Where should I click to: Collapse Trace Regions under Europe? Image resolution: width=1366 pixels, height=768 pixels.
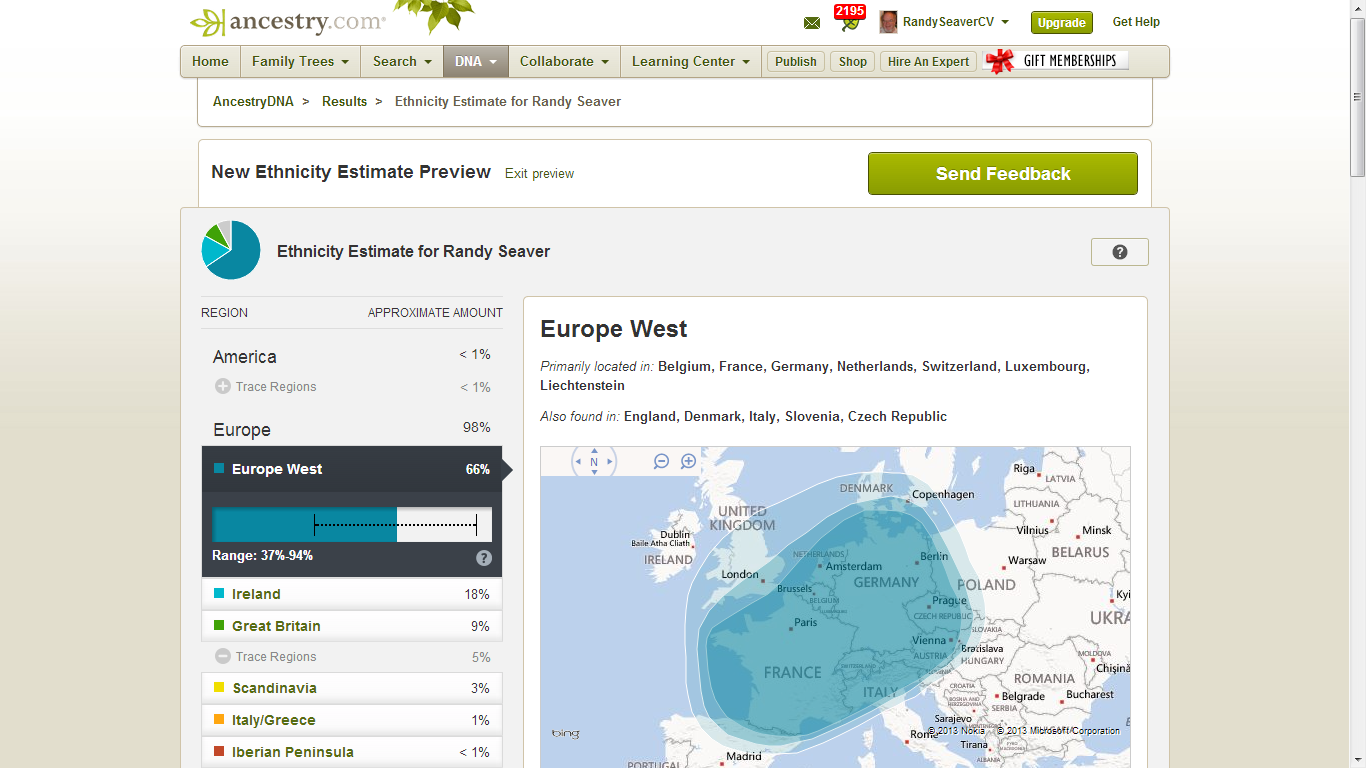(222, 656)
